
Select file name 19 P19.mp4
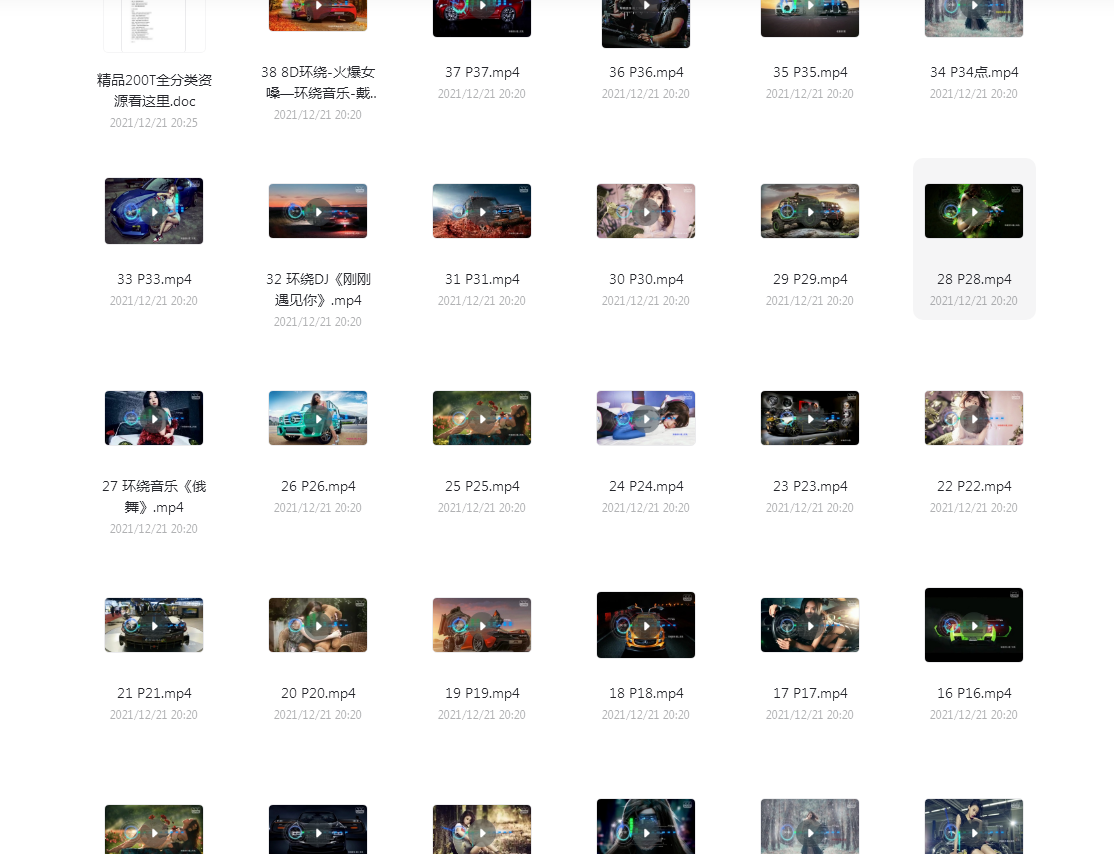482,693
